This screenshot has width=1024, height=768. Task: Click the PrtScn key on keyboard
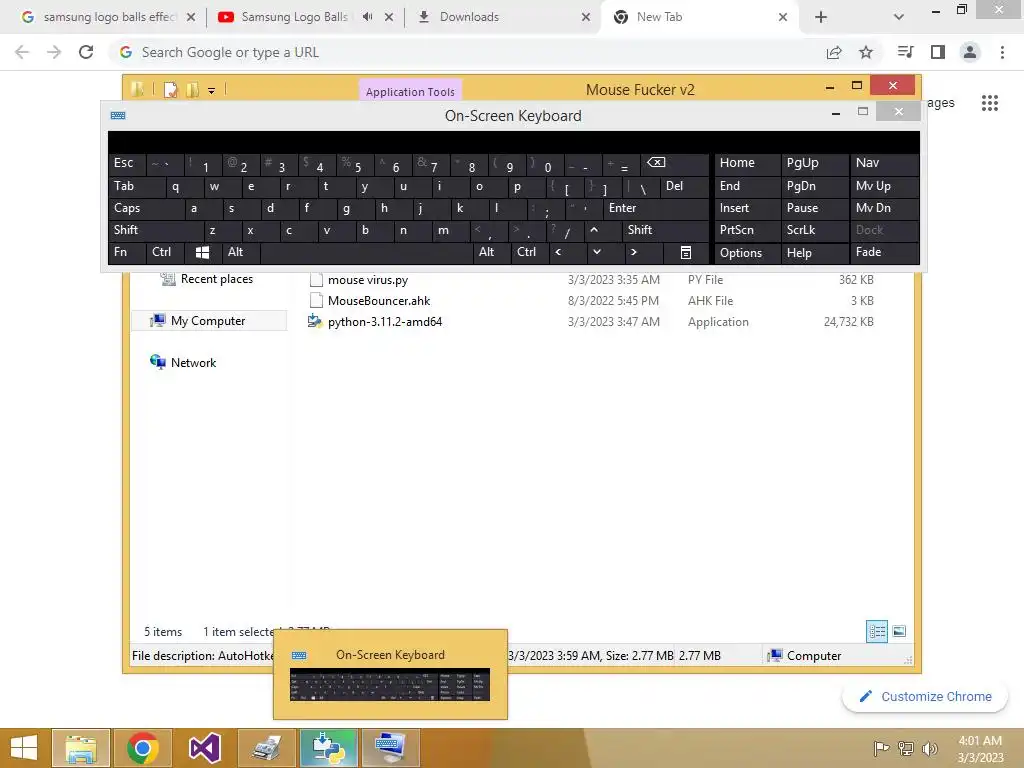[x=747, y=230]
